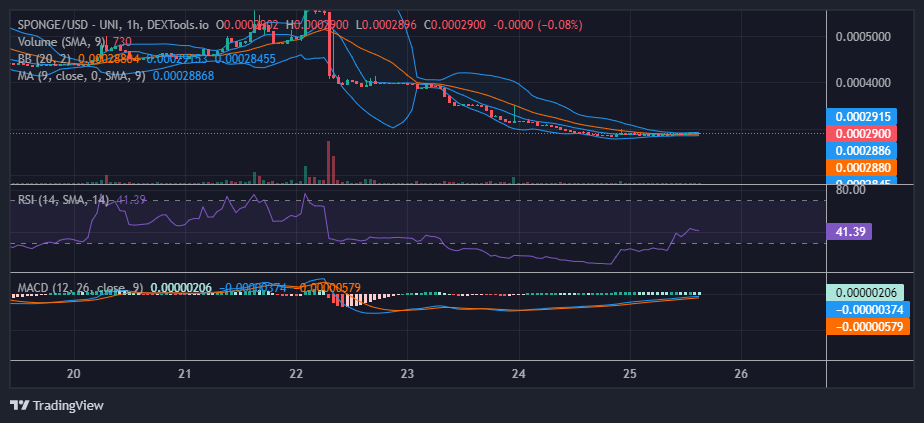Click the red 0.0002900 current price label
Screen dimensions: 924x423
(x=862, y=134)
